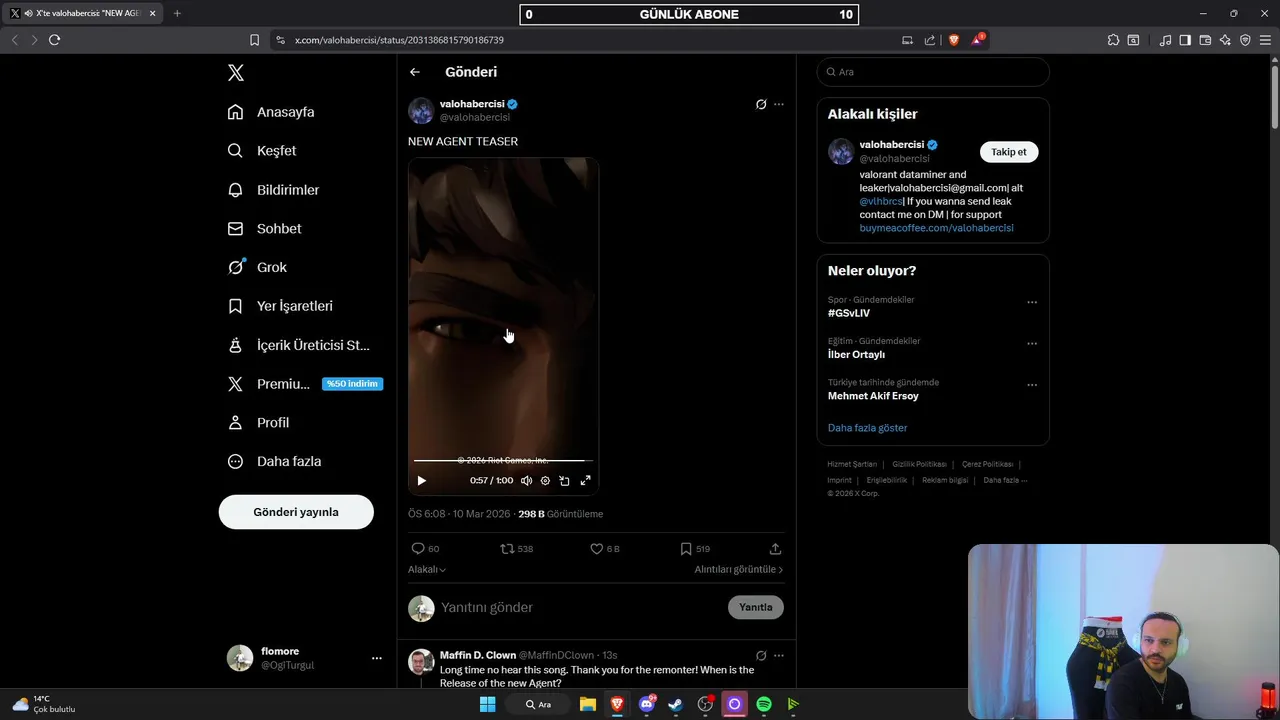Expand the Alakalı sort dropdown
Viewport: 1280px width, 720px height.
(427, 569)
